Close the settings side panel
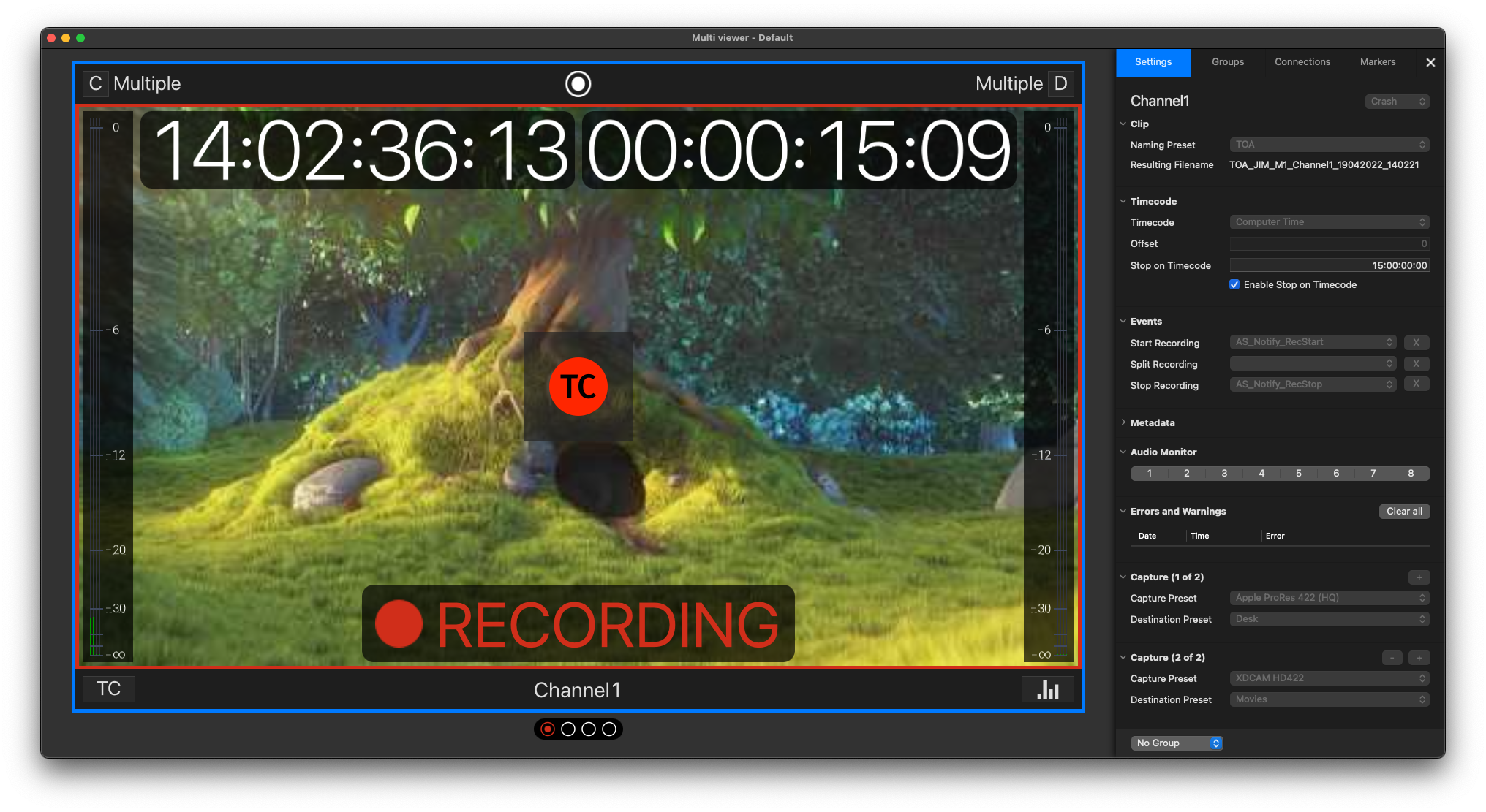Viewport: 1486px width, 812px height. coord(1430,62)
